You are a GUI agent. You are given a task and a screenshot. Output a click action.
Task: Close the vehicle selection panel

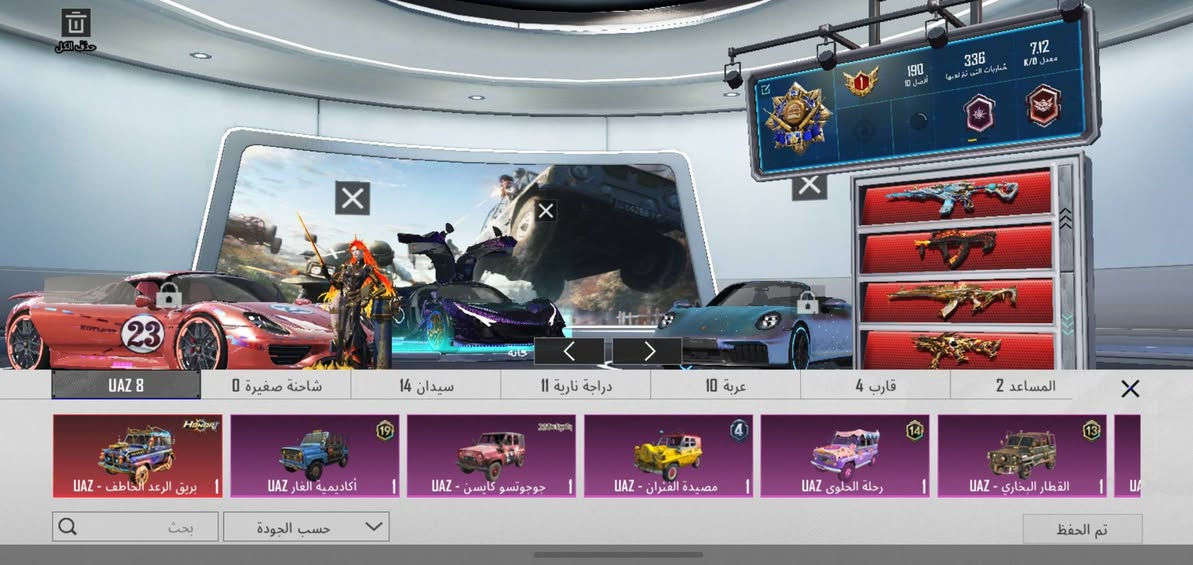[1130, 389]
